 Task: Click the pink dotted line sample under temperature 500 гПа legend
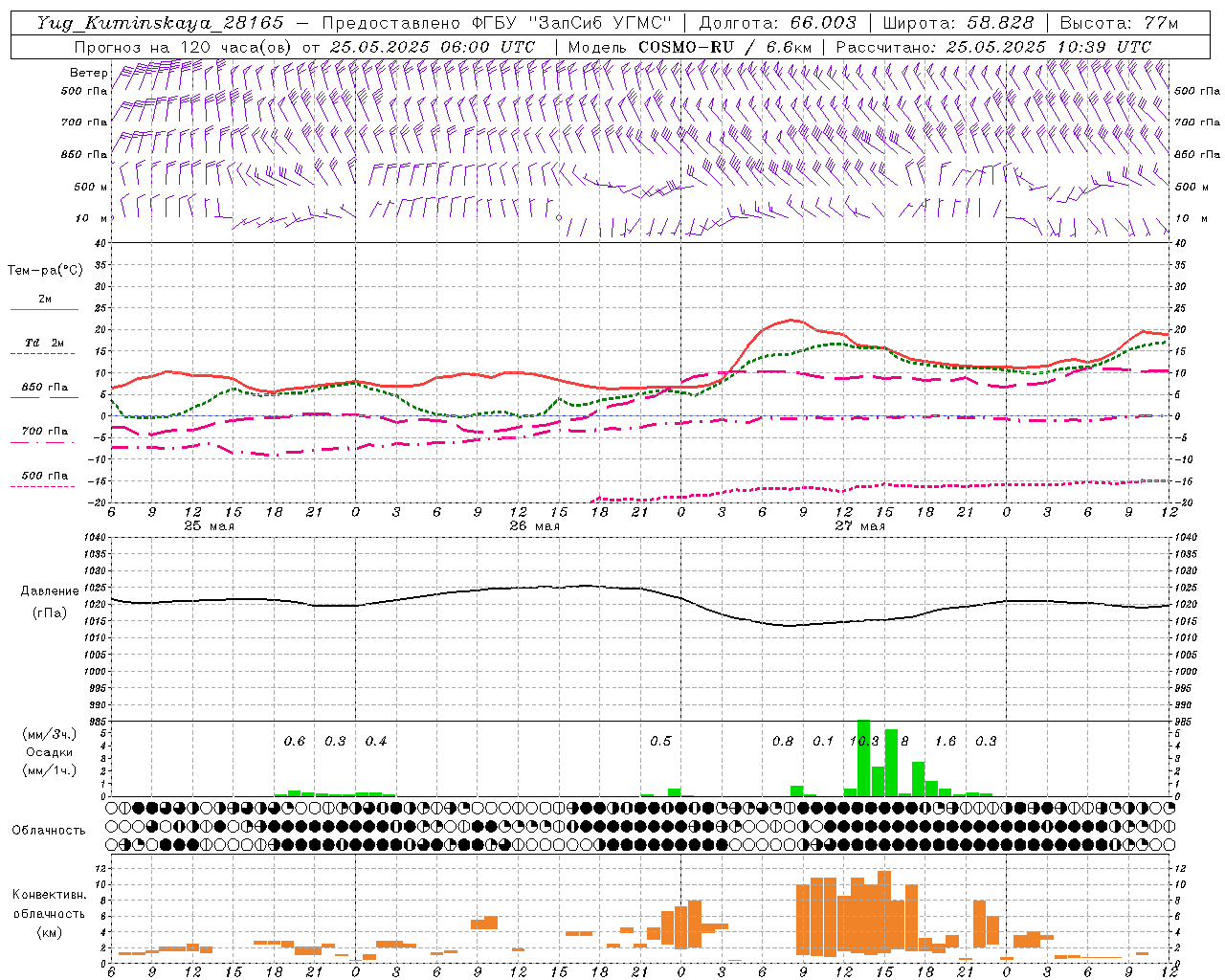point(42,486)
